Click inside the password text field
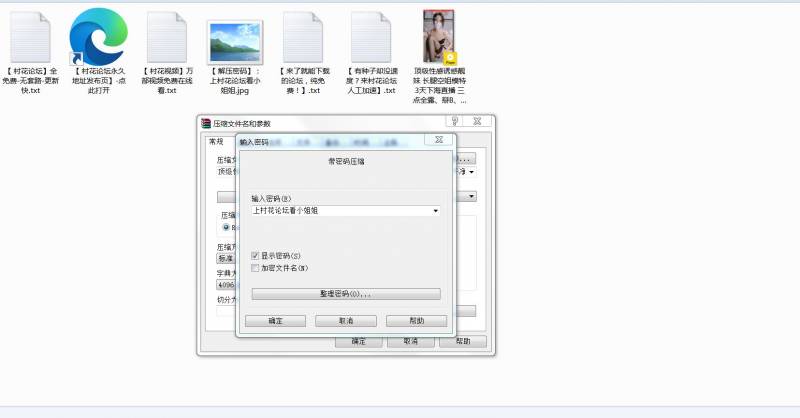Viewport: 800px width, 418px height. pos(340,211)
